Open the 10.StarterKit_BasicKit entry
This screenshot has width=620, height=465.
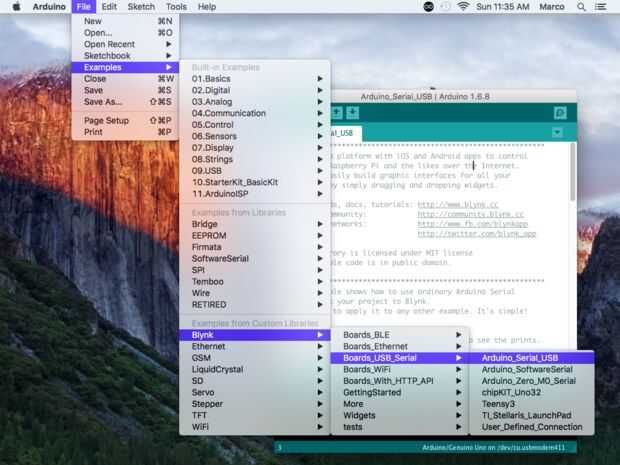tap(255, 182)
